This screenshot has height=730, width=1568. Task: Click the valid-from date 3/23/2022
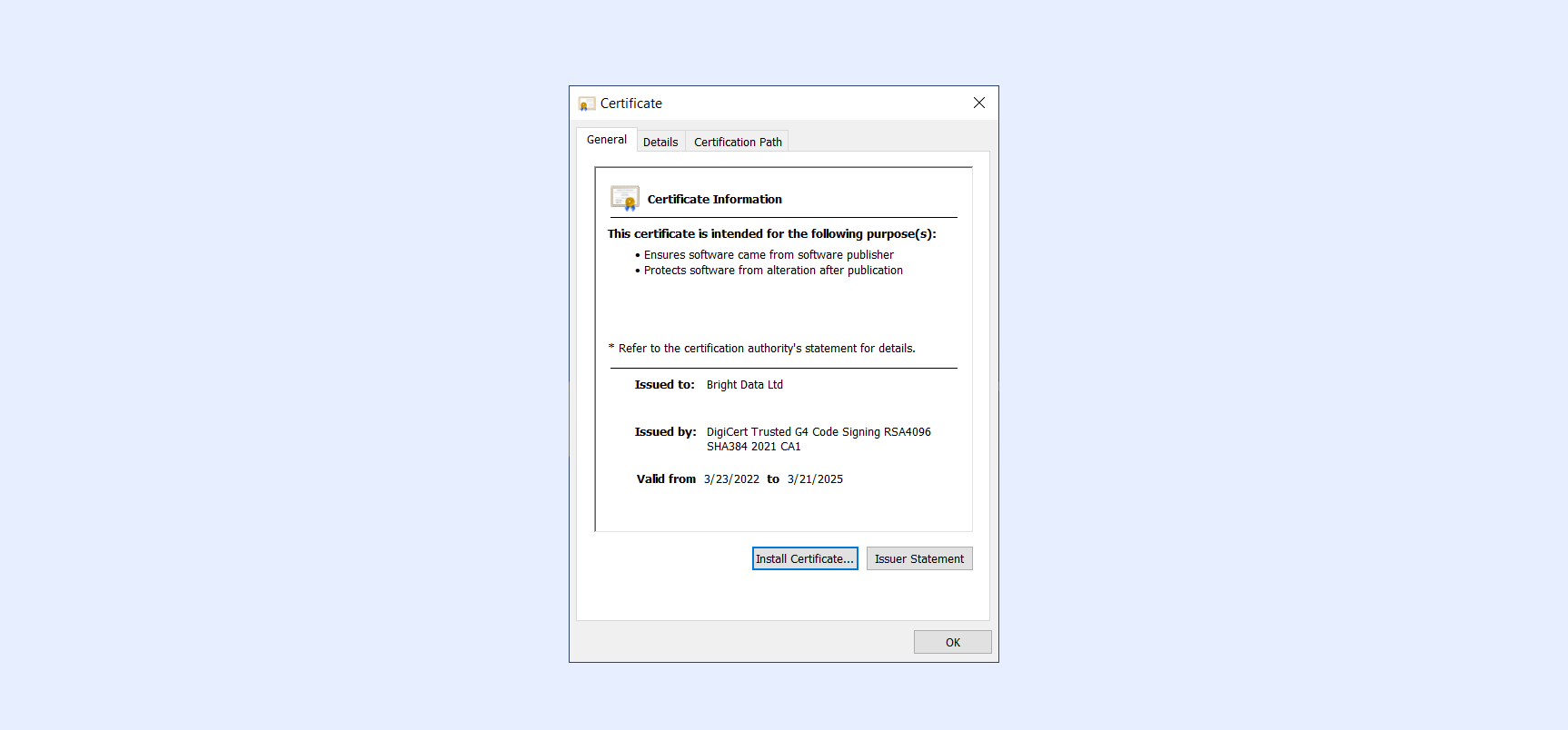click(x=731, y=479)
